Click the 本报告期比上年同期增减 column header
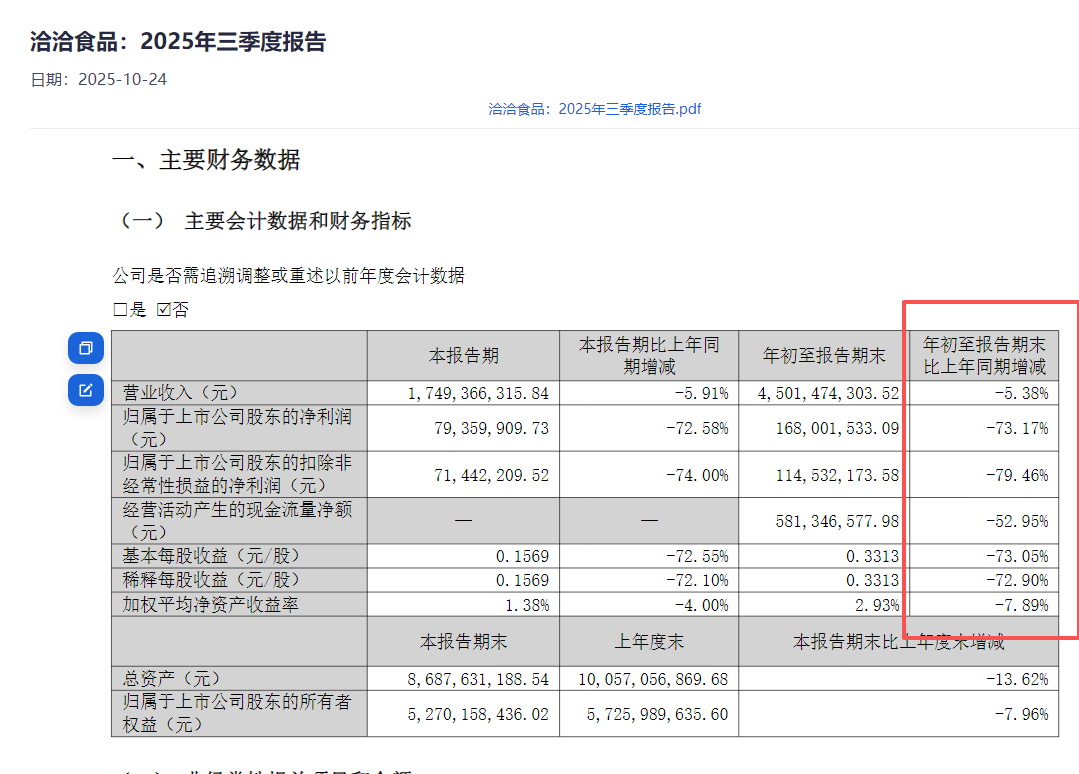This screenshot has width=1079, height=774. pos(649,356)
